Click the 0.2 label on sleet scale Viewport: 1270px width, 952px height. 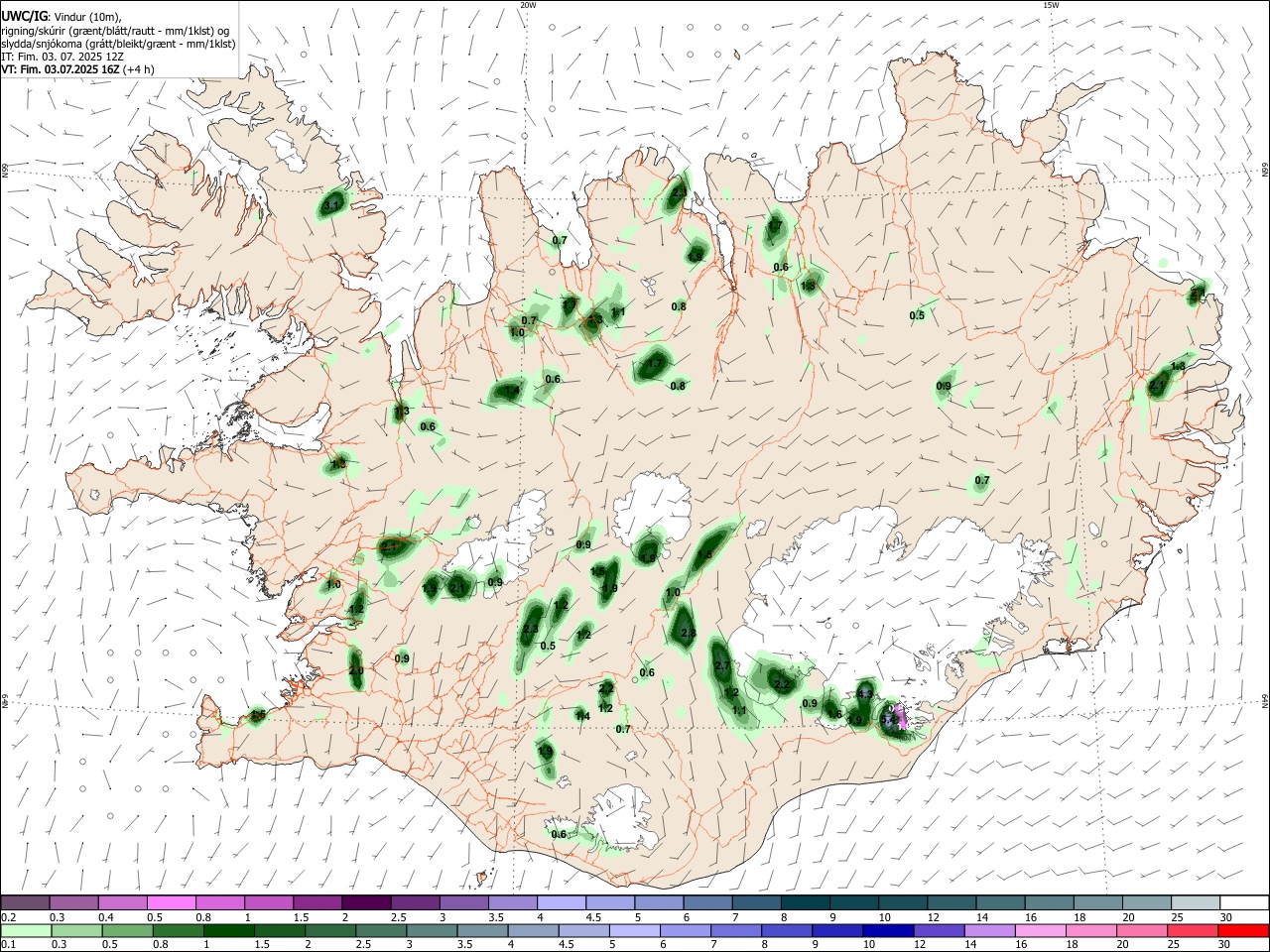click(x=8, y=917)
